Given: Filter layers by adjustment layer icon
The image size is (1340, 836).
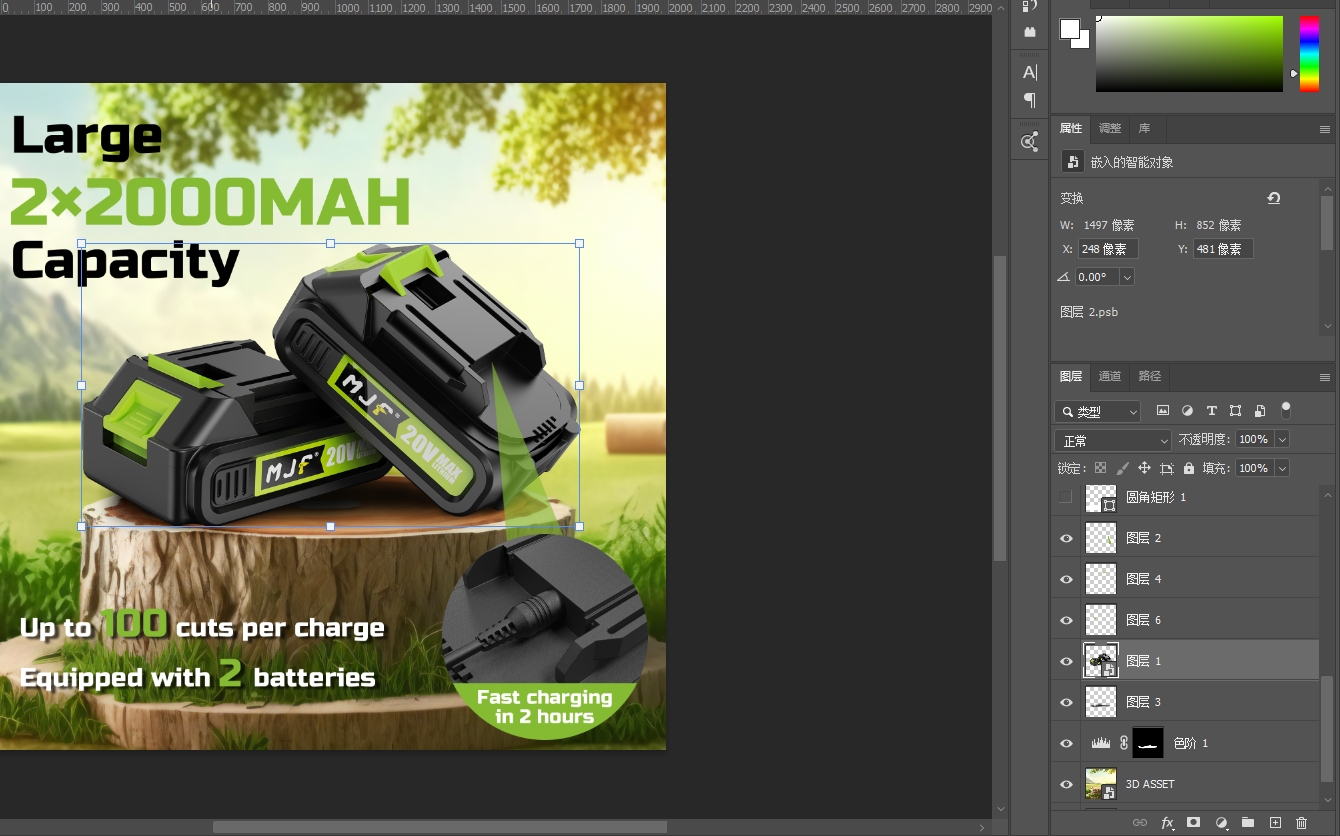Looking at the screenshot, I should coord(1187,411).
